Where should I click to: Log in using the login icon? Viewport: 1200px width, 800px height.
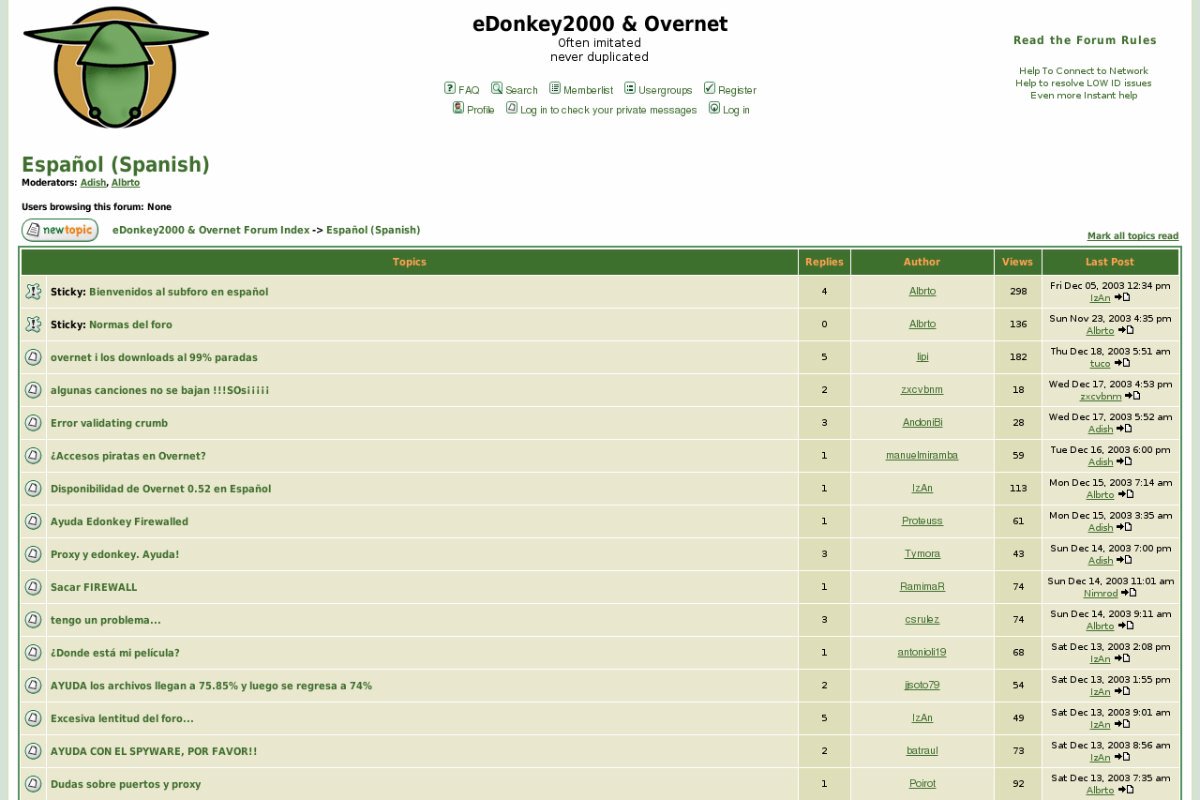pos(713,110)
